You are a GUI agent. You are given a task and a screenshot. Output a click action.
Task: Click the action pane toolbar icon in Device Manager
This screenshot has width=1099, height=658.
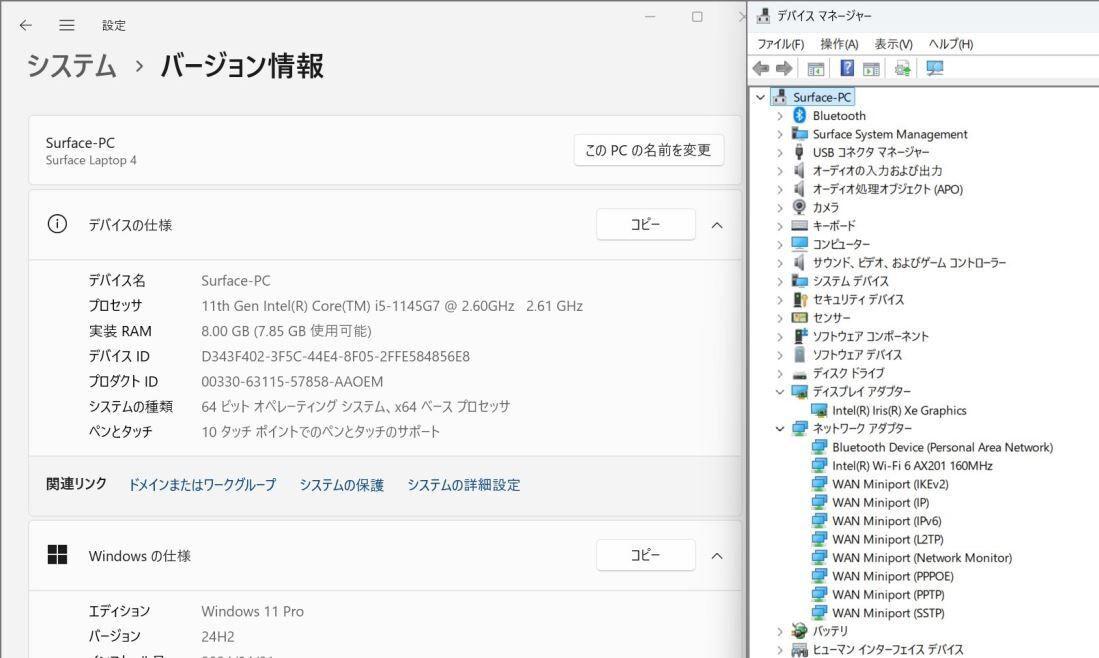tap(871, 69)
